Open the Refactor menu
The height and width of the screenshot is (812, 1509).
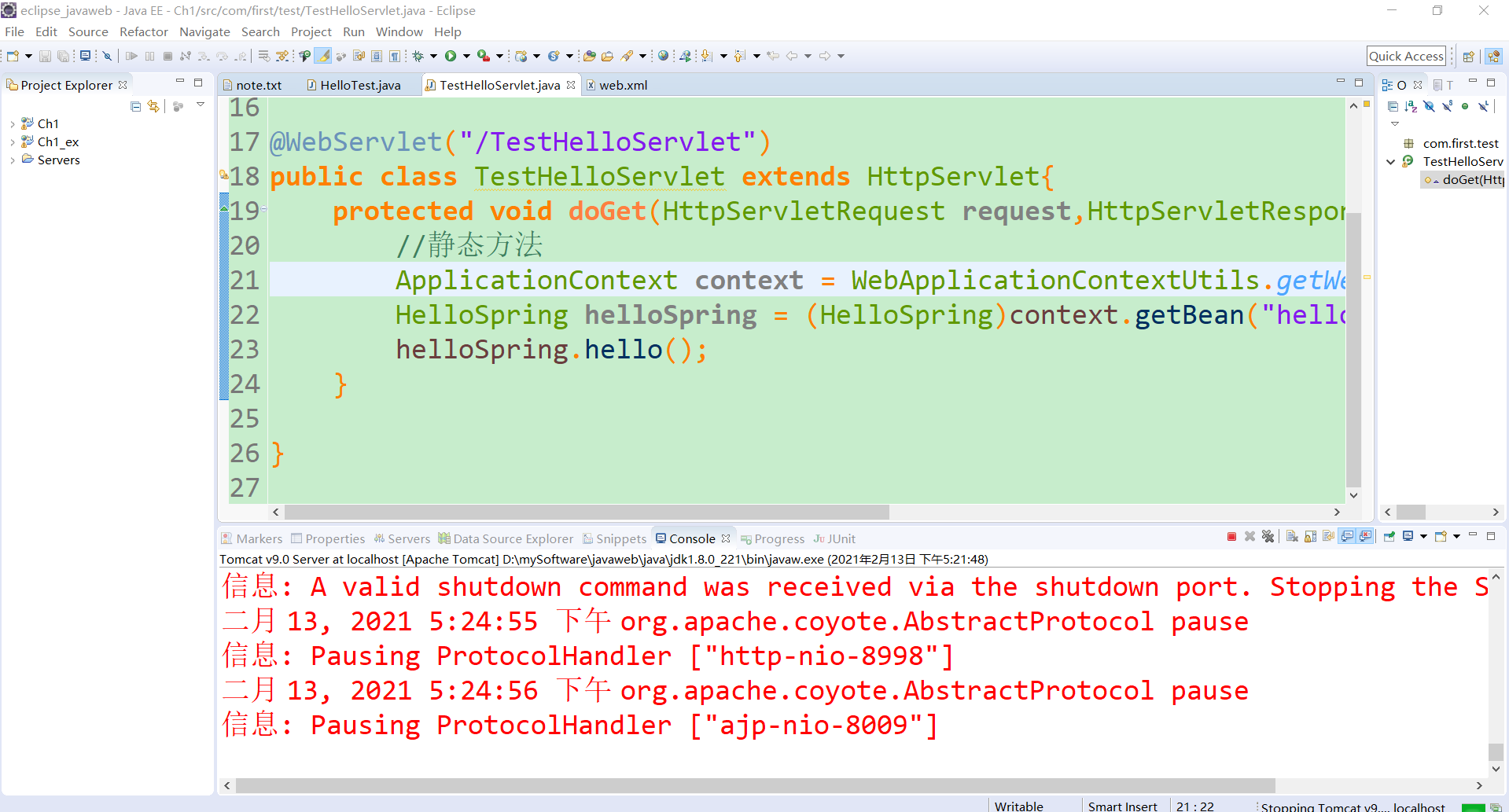tap(143, 31)
